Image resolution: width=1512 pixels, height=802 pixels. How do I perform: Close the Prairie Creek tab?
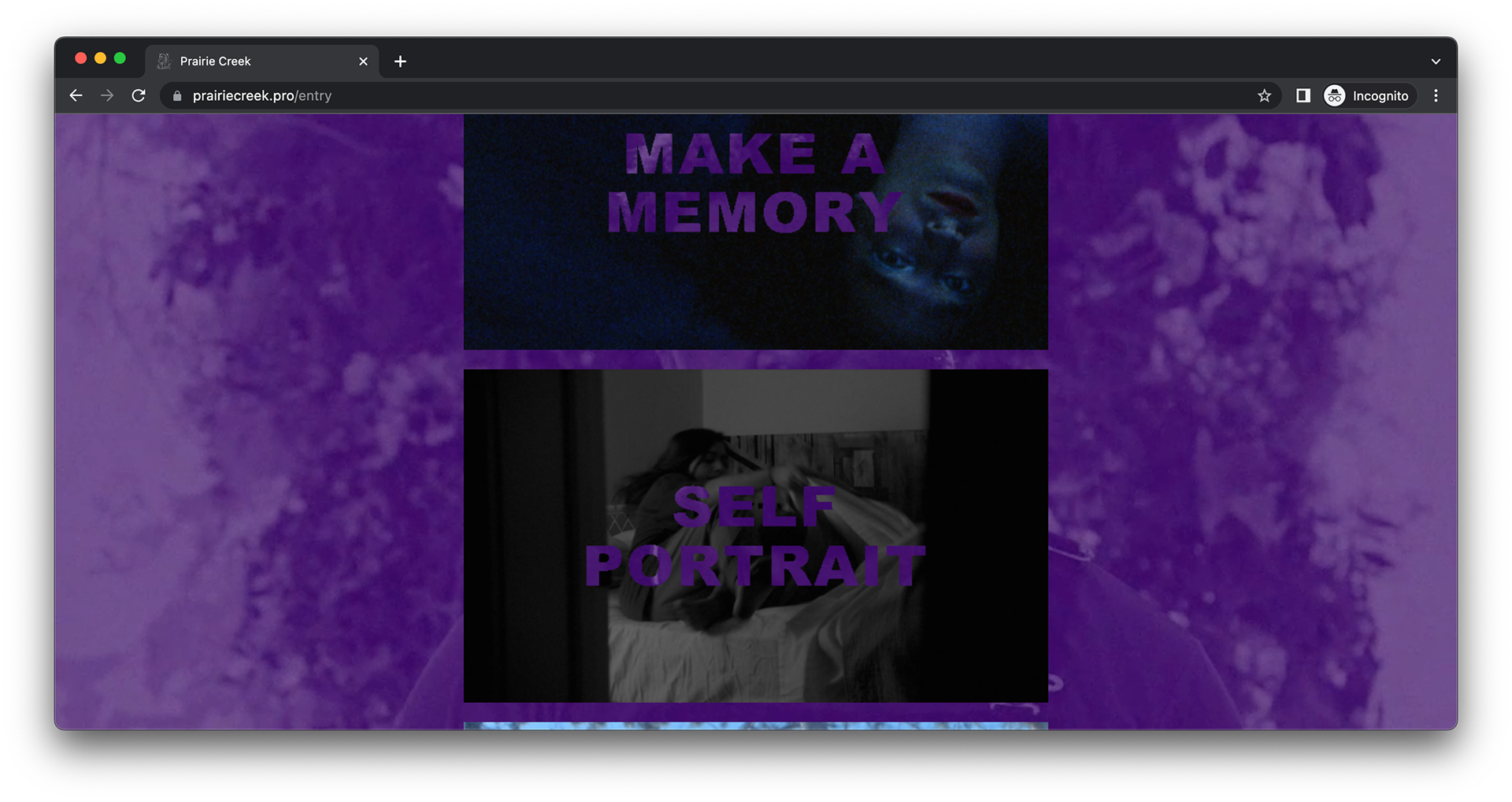click(x=363, y=61)
